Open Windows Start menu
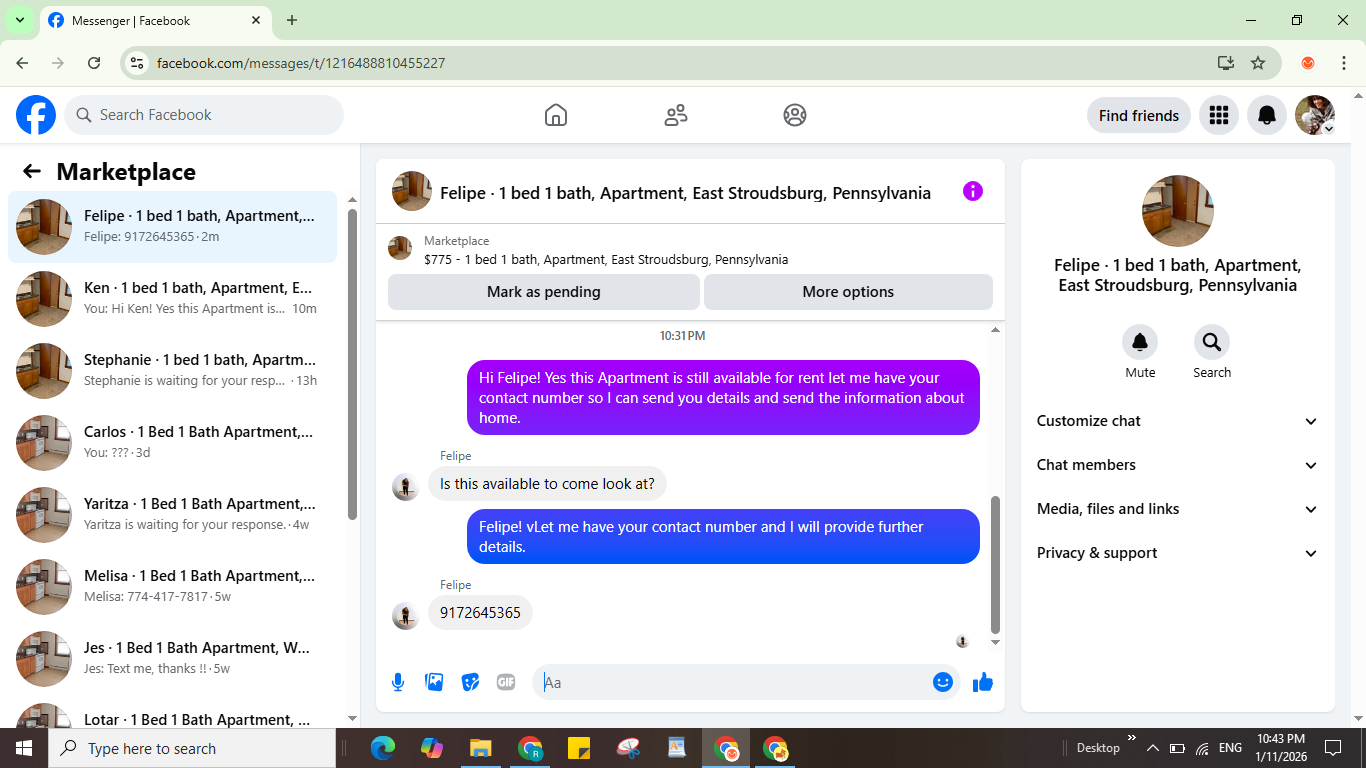1366x768 pixels. (24, 748)
